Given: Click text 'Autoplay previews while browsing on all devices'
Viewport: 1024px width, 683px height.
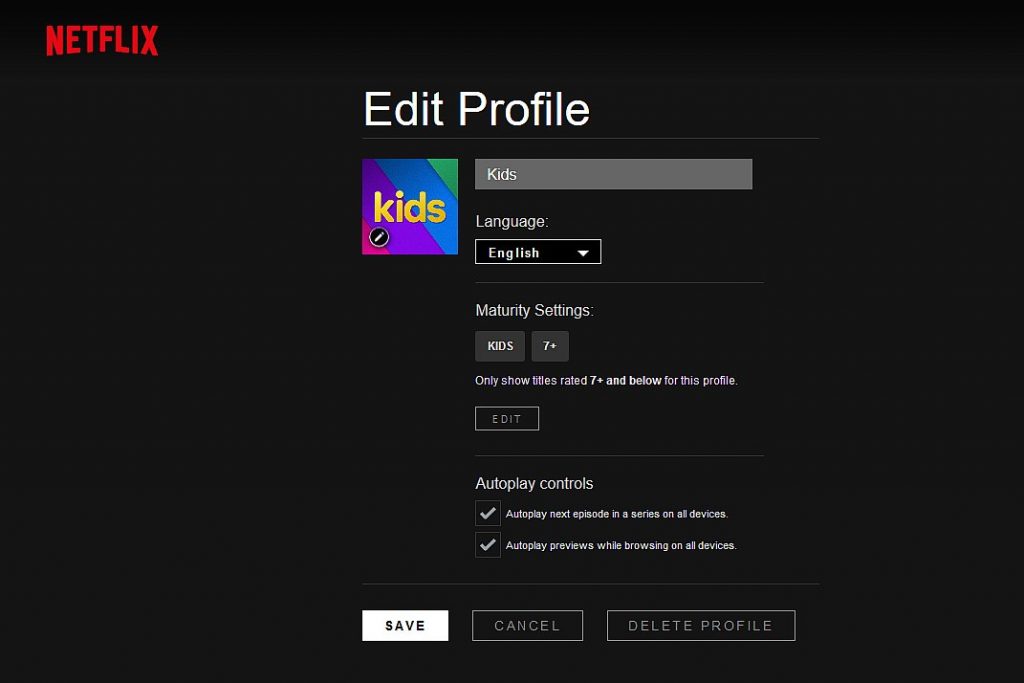Looking at the screenshot, I should click(620, 545).
